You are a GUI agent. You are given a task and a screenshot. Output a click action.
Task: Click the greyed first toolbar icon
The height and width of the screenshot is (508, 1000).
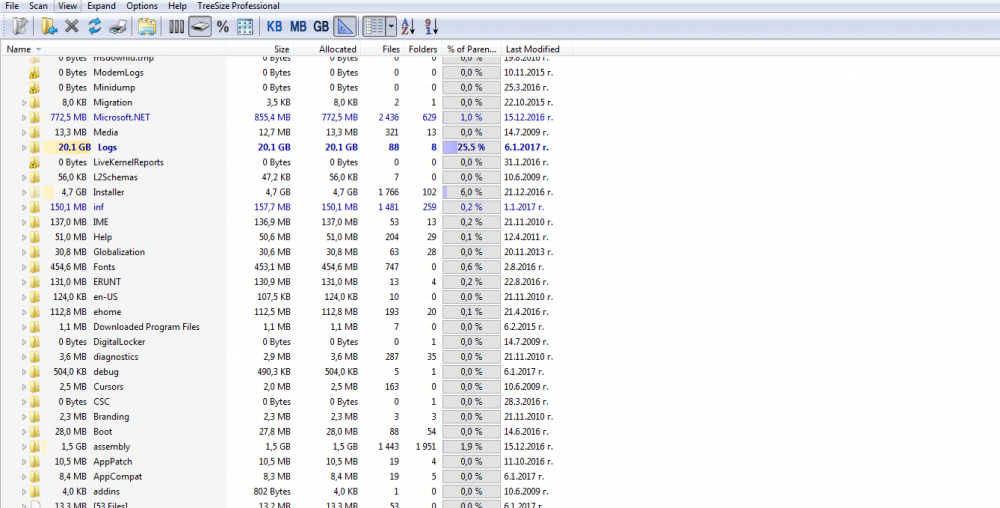pyautogui.click(x=20, y=26)
